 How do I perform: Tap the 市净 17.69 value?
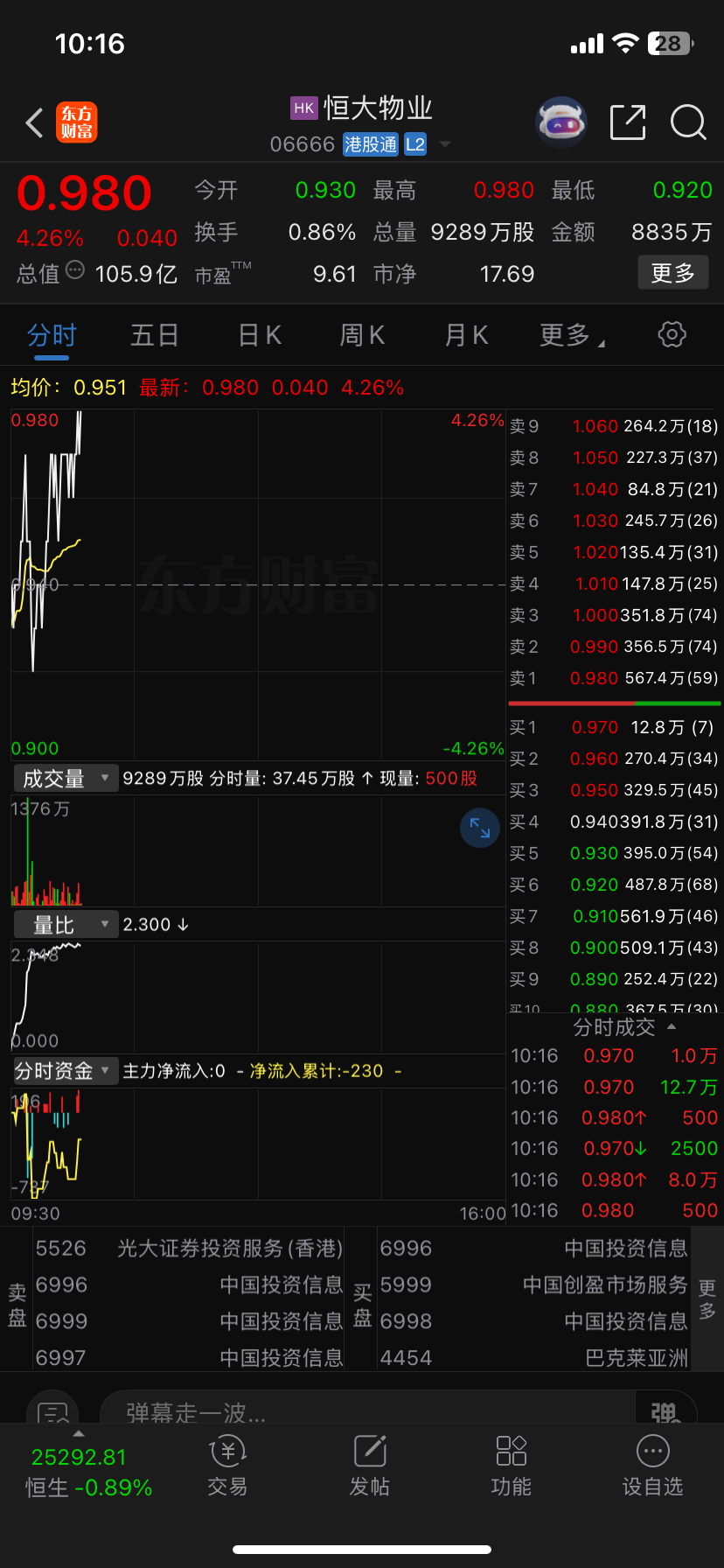pyautogui.click(x=507, y=275)
